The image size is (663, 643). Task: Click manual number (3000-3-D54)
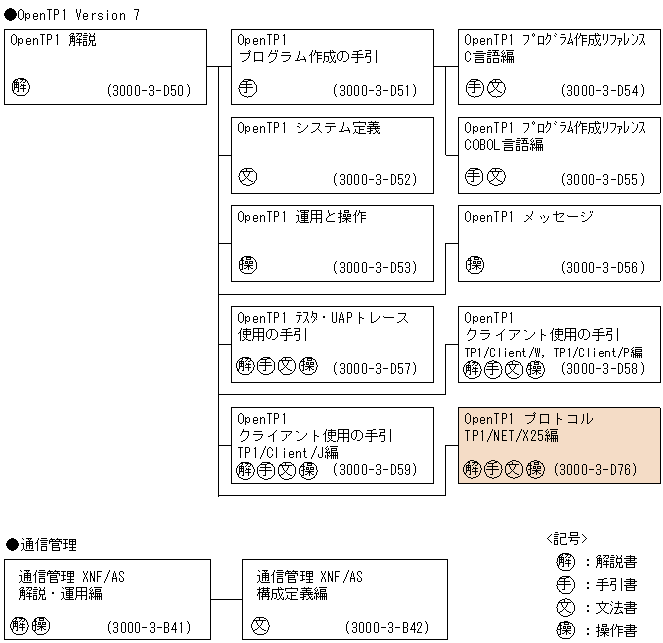603,90
